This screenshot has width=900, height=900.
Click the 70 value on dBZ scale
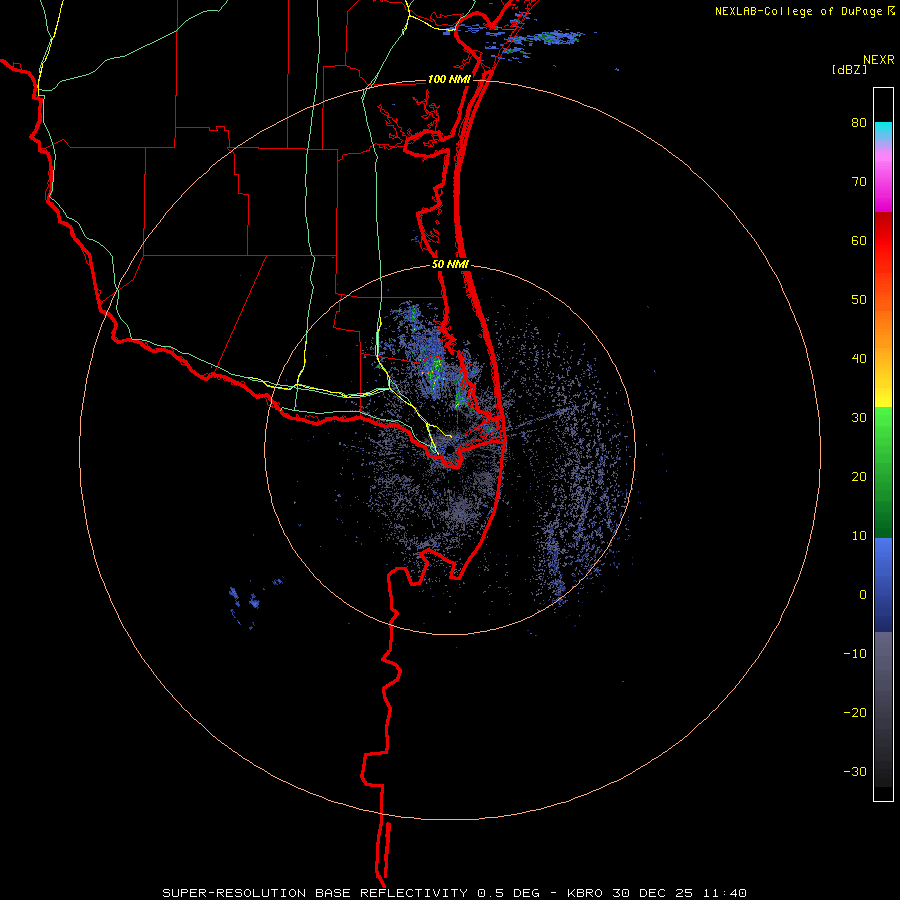click(x=859, y=182)
